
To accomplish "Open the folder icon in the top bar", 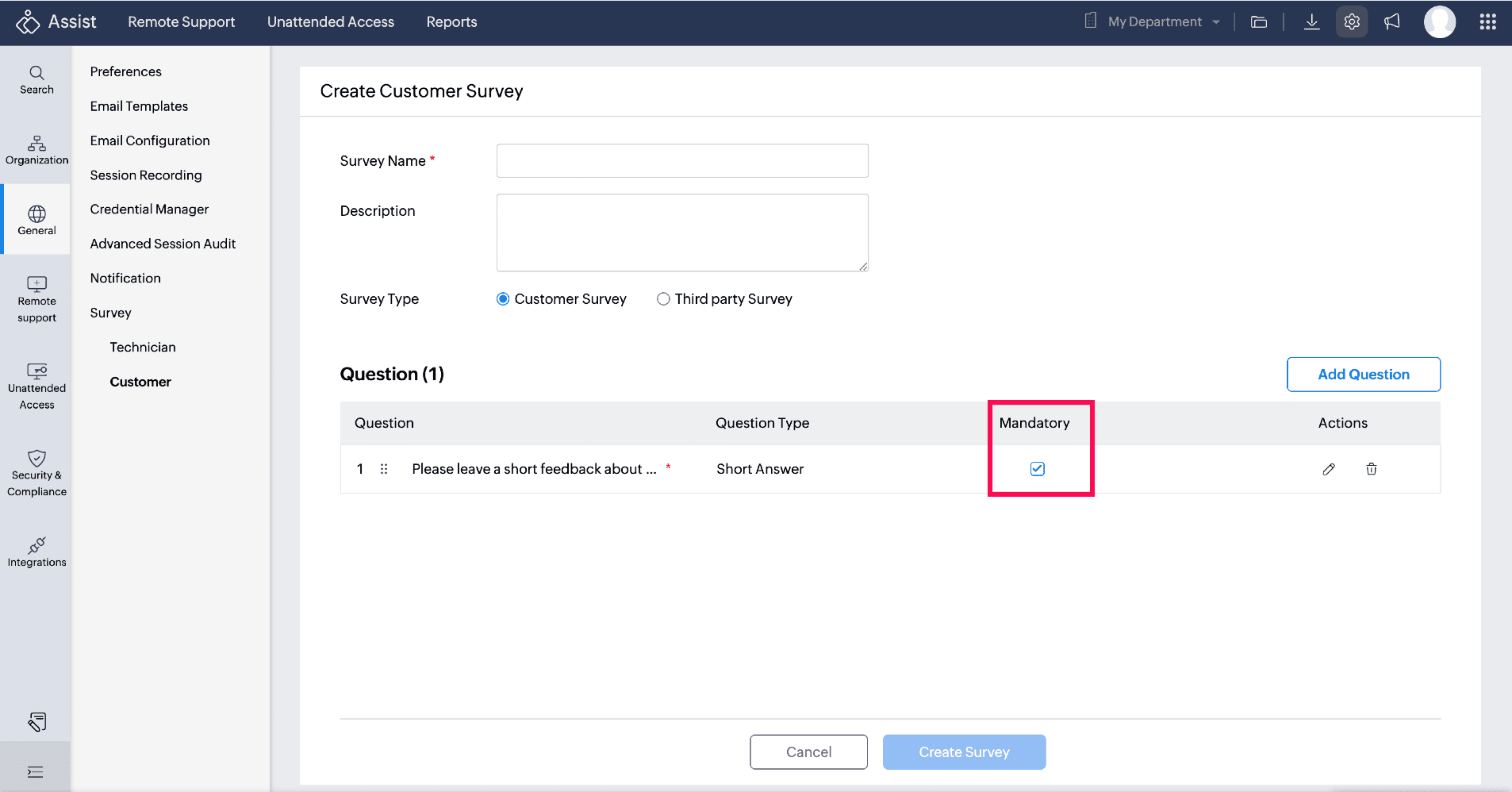I will pos(1259,22).
